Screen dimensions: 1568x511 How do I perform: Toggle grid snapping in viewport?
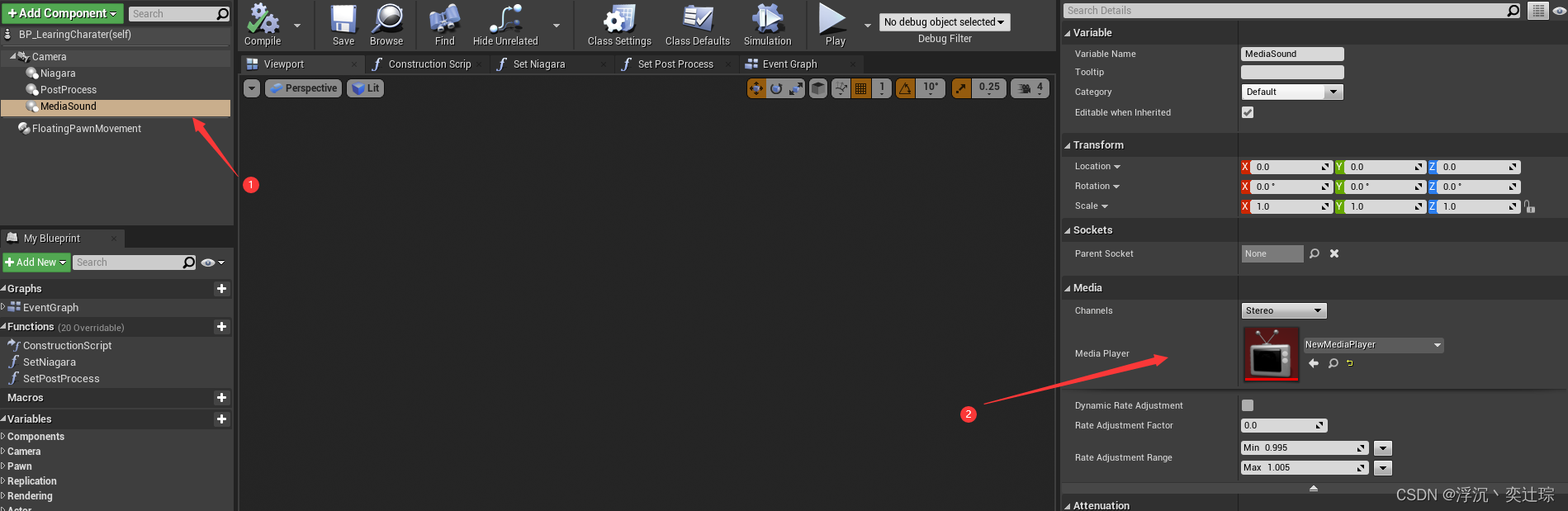[x=861, y=88]
